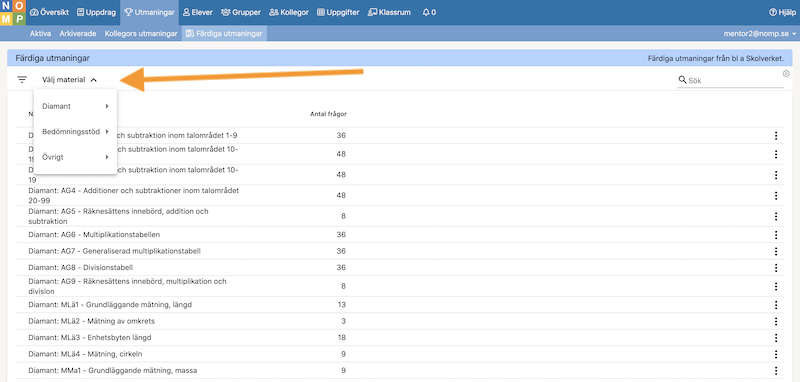Image resolution: width=800 pixels, height=382 pixels.
Task: Switch to the Aktiva tab
Action: [x=40, y=34]
